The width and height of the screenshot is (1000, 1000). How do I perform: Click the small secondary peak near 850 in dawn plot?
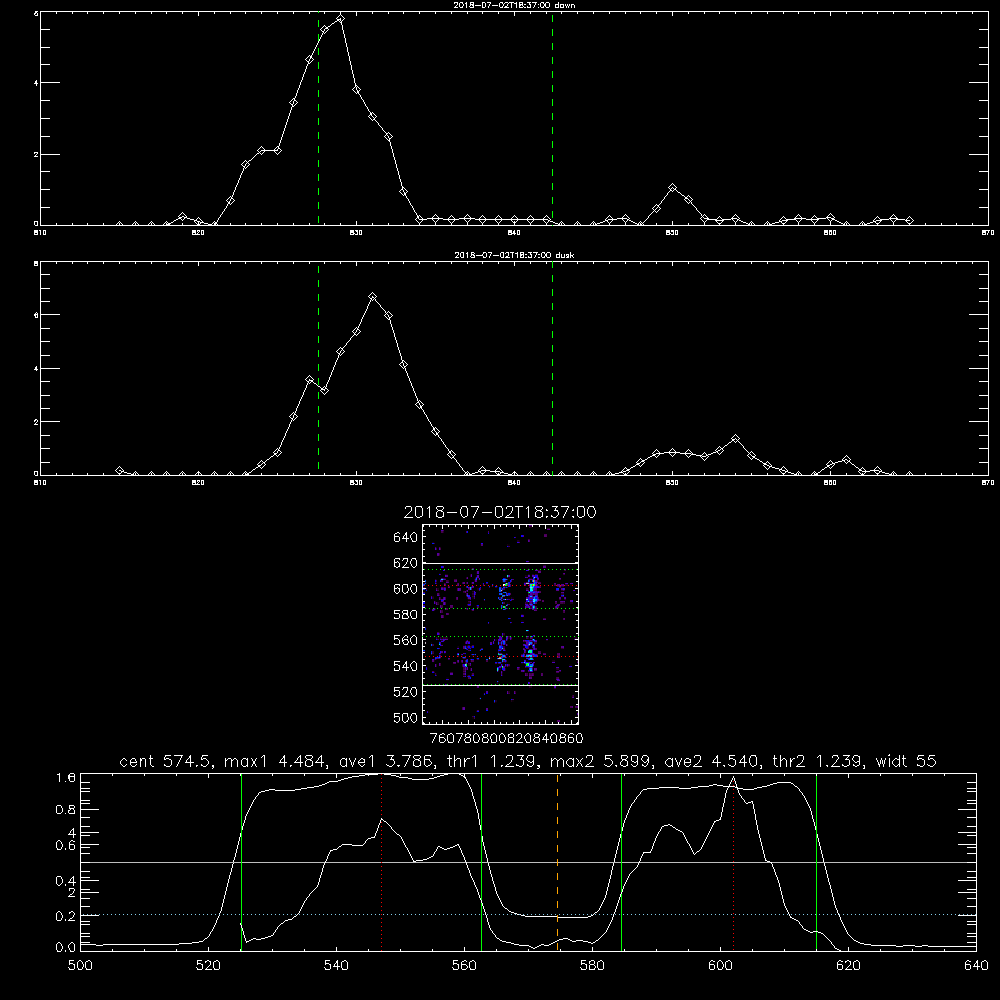pyautogui.click(x=672, y=188)
